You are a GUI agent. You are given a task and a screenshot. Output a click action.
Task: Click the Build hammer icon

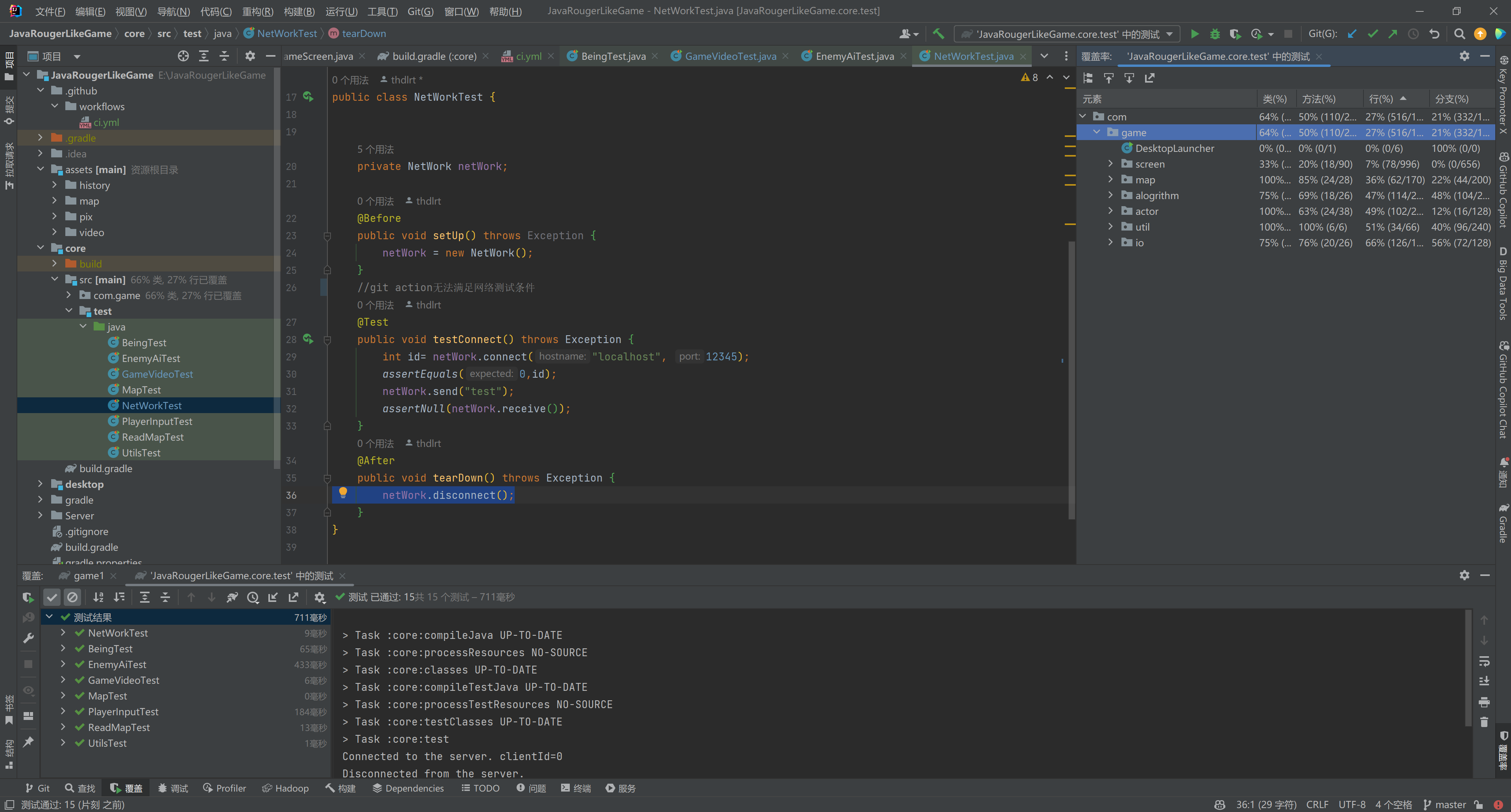coord(938,34)
